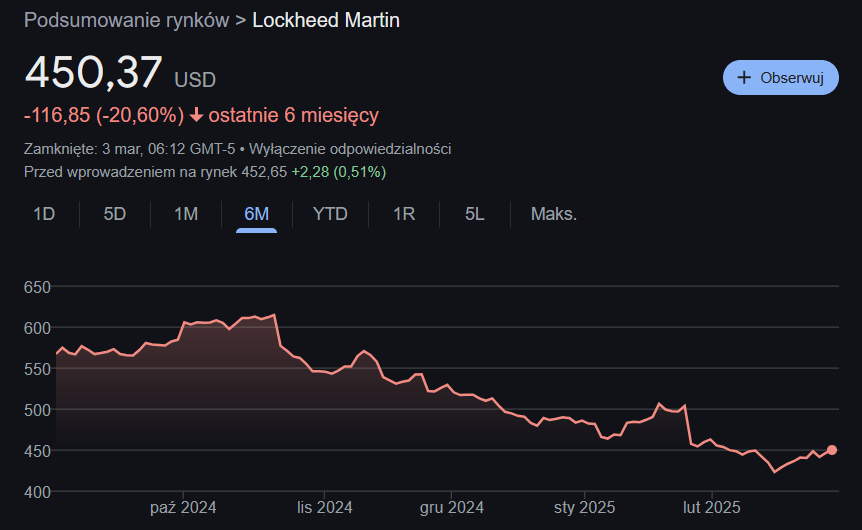Click the green +2,28 (0,51%) pre-market change
This screenshot has height=530, width=862.
tap(339, 172)
